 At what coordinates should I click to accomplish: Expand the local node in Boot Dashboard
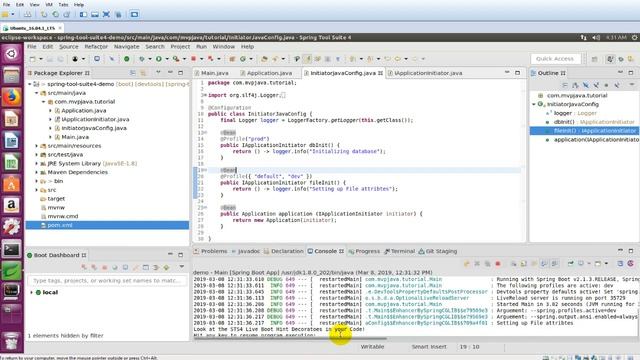pyautogui.click(x=31, y=292)
